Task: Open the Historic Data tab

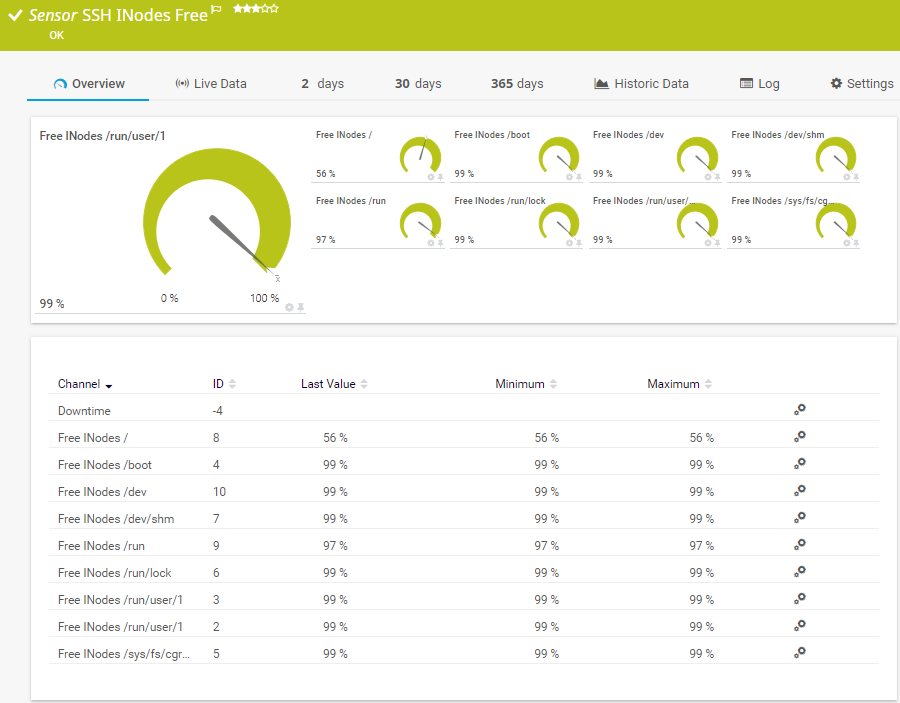Action: coord(641,84)
